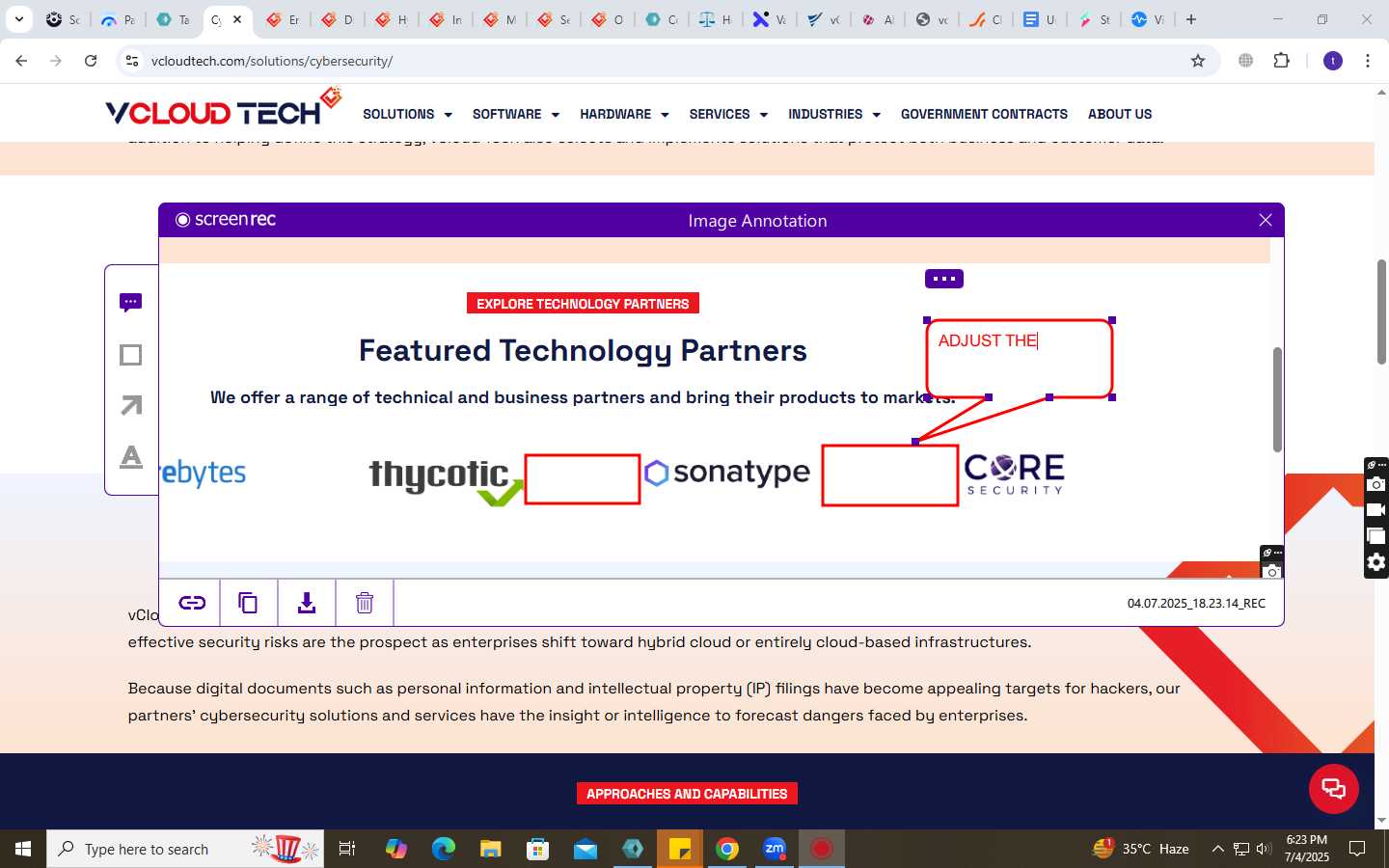Viewport: 1389px width, 868px height.
Task: Open the three-dot options for the comment bubble
Action: [x=944, y=279]
